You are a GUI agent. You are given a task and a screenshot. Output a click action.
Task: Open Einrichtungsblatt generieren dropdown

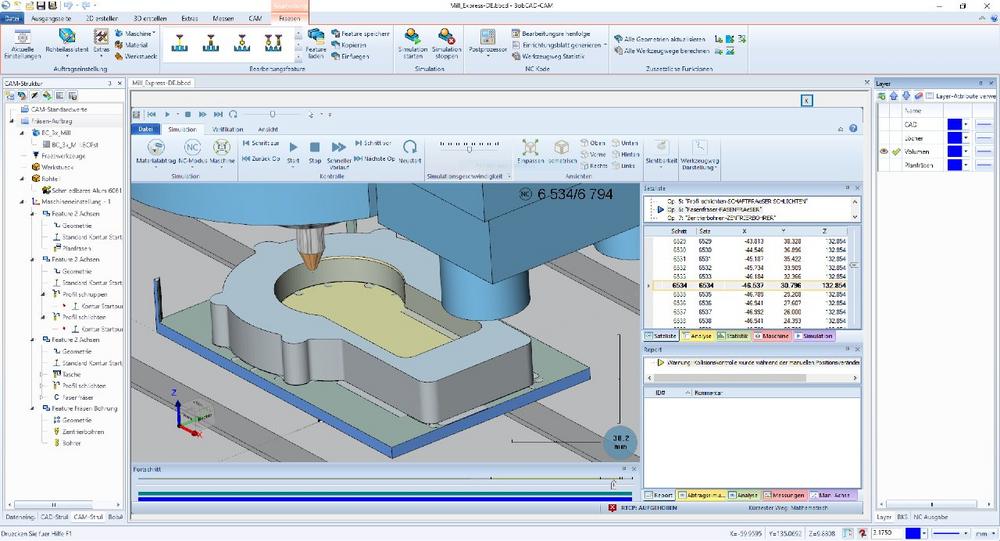tap(560, 45)
